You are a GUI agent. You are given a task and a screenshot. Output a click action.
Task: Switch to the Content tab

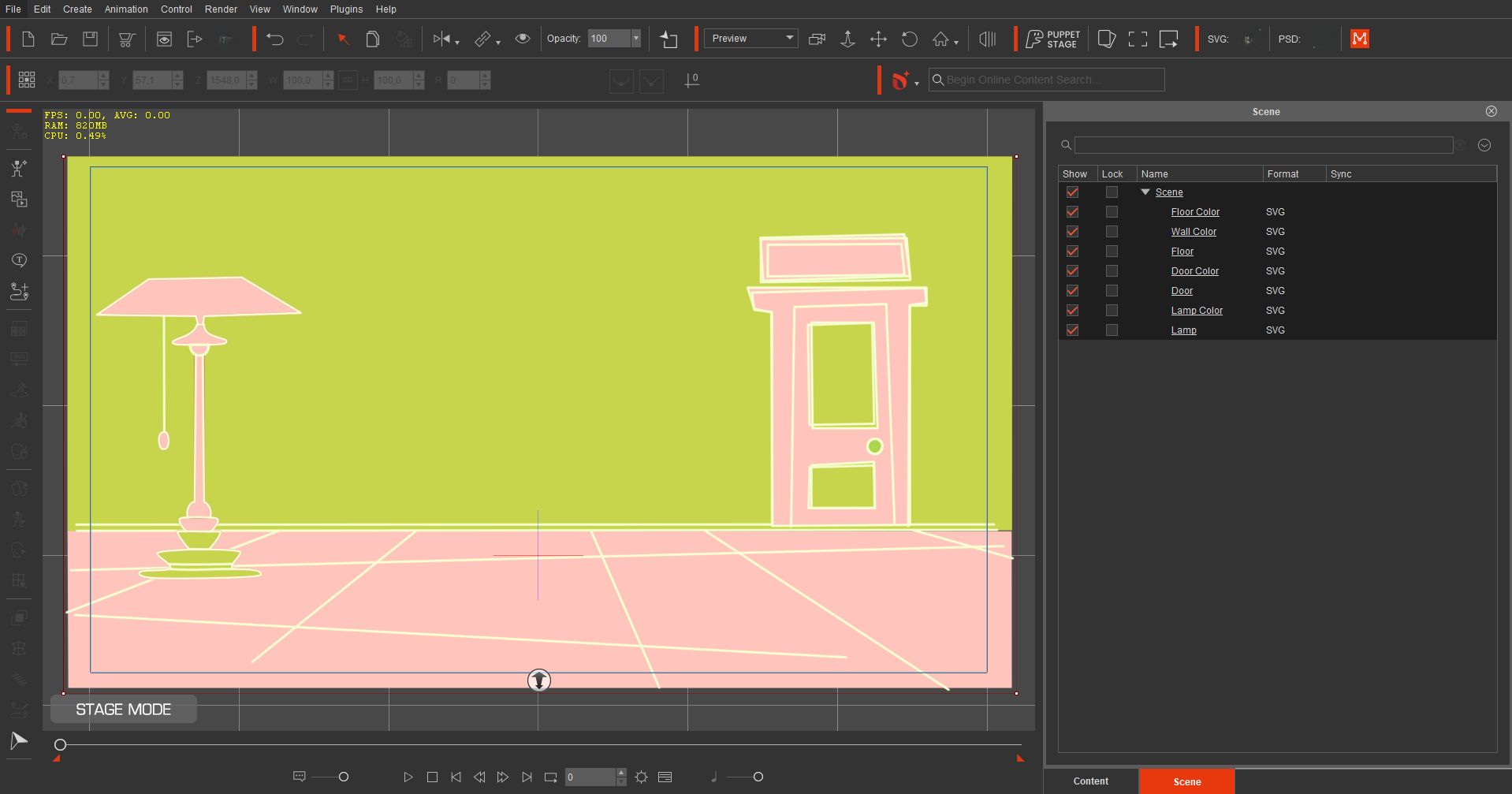click(1091, 781)
